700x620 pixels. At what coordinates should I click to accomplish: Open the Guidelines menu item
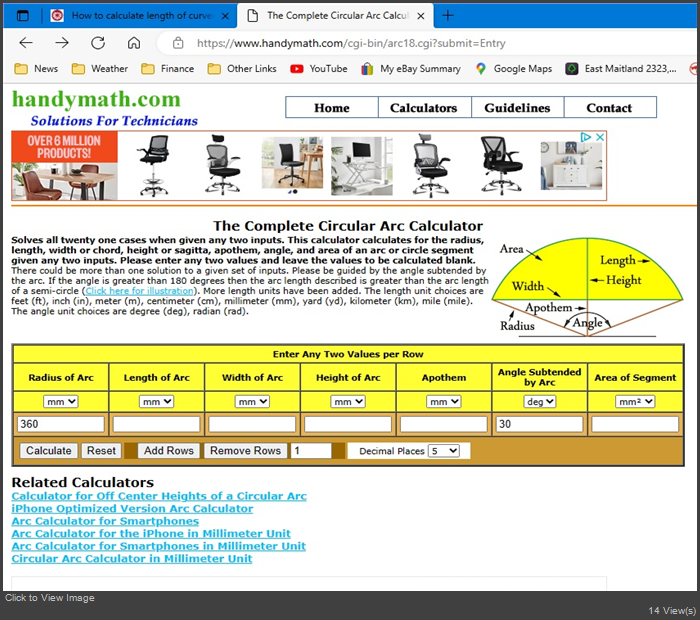coord(517,108)
